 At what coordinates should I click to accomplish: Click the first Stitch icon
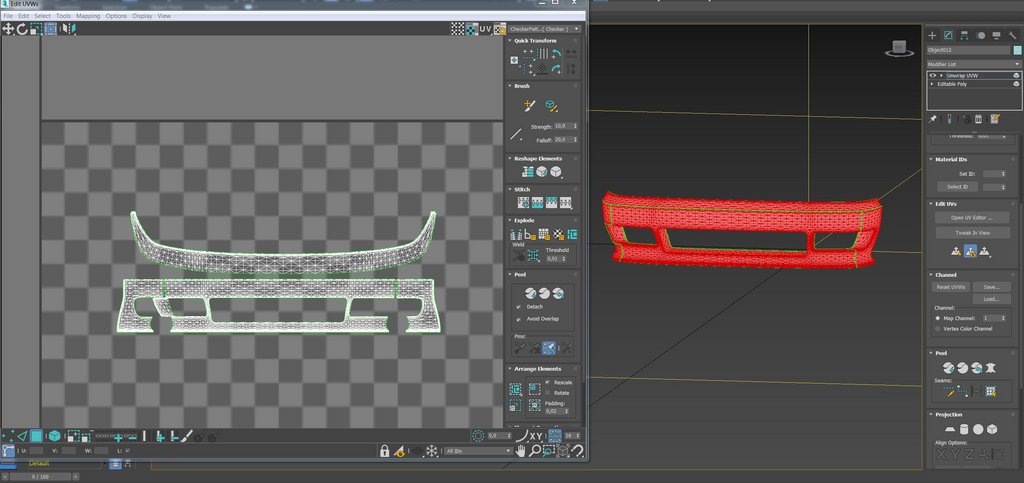[524, 202]
